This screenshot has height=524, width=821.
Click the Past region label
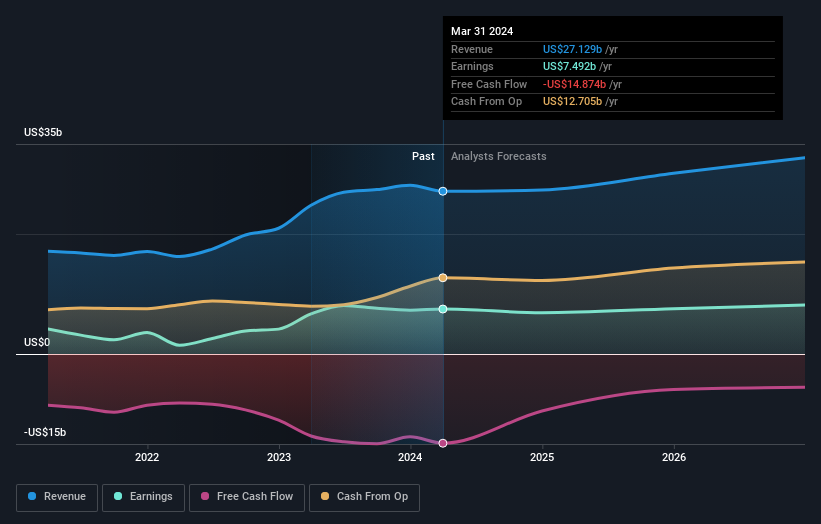(423, 157)
